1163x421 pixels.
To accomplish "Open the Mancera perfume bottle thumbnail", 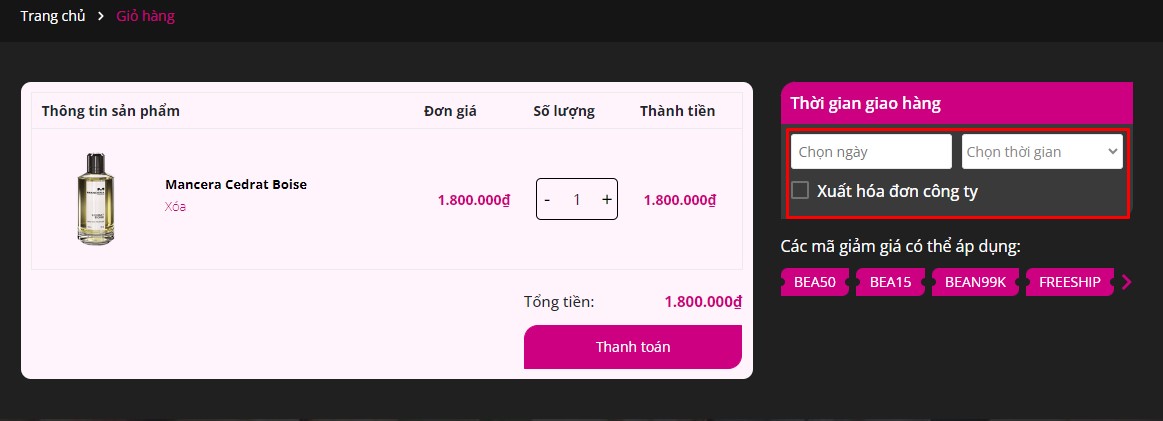I will tap(96, 198).
